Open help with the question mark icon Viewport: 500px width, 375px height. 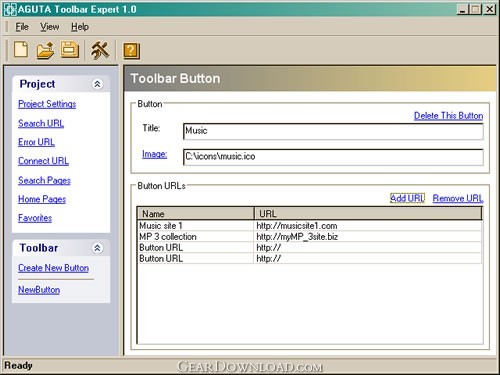point(131,51)
